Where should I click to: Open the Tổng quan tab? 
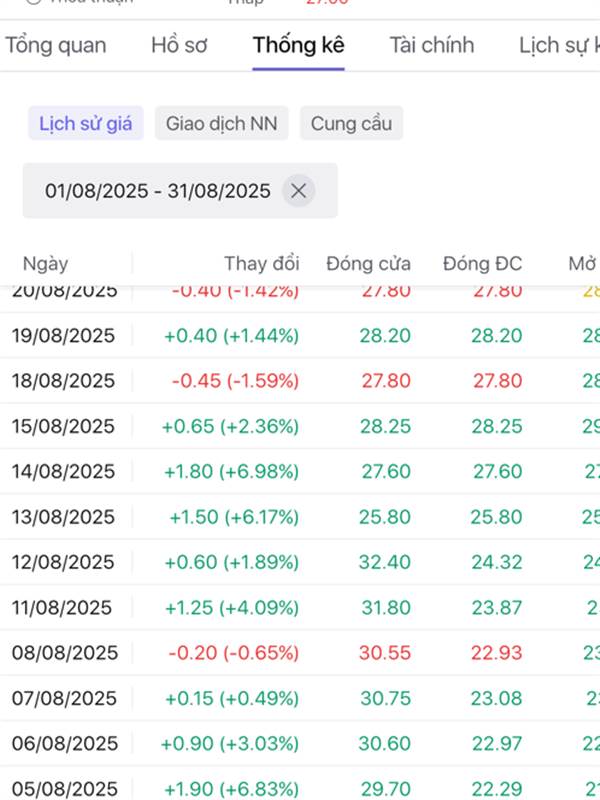coord(56,45)
